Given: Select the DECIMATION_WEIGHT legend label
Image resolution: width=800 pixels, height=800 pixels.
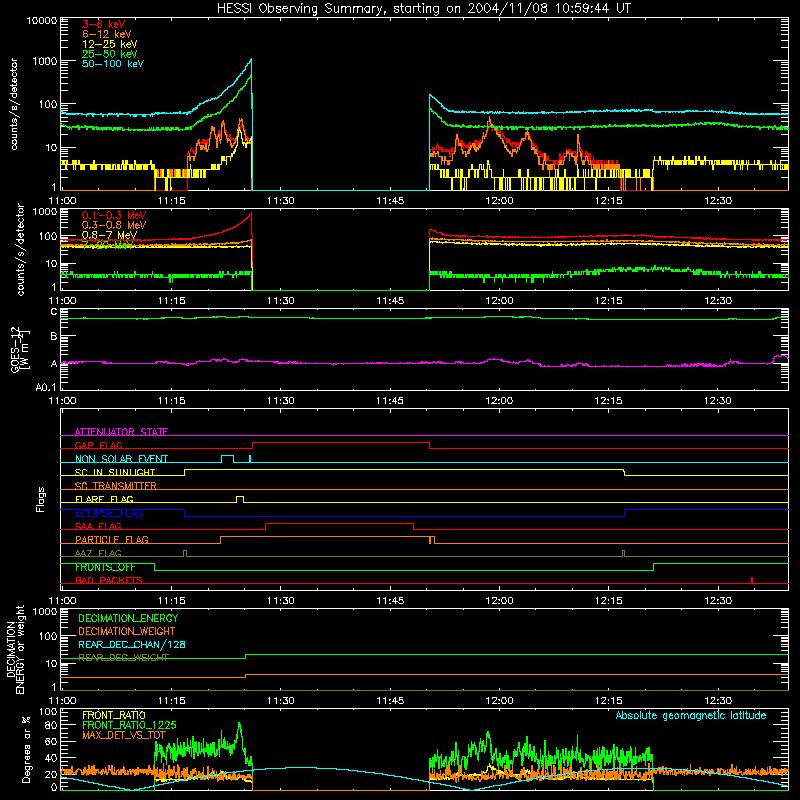Looking at the screenshot, I should tap(127, 631).
